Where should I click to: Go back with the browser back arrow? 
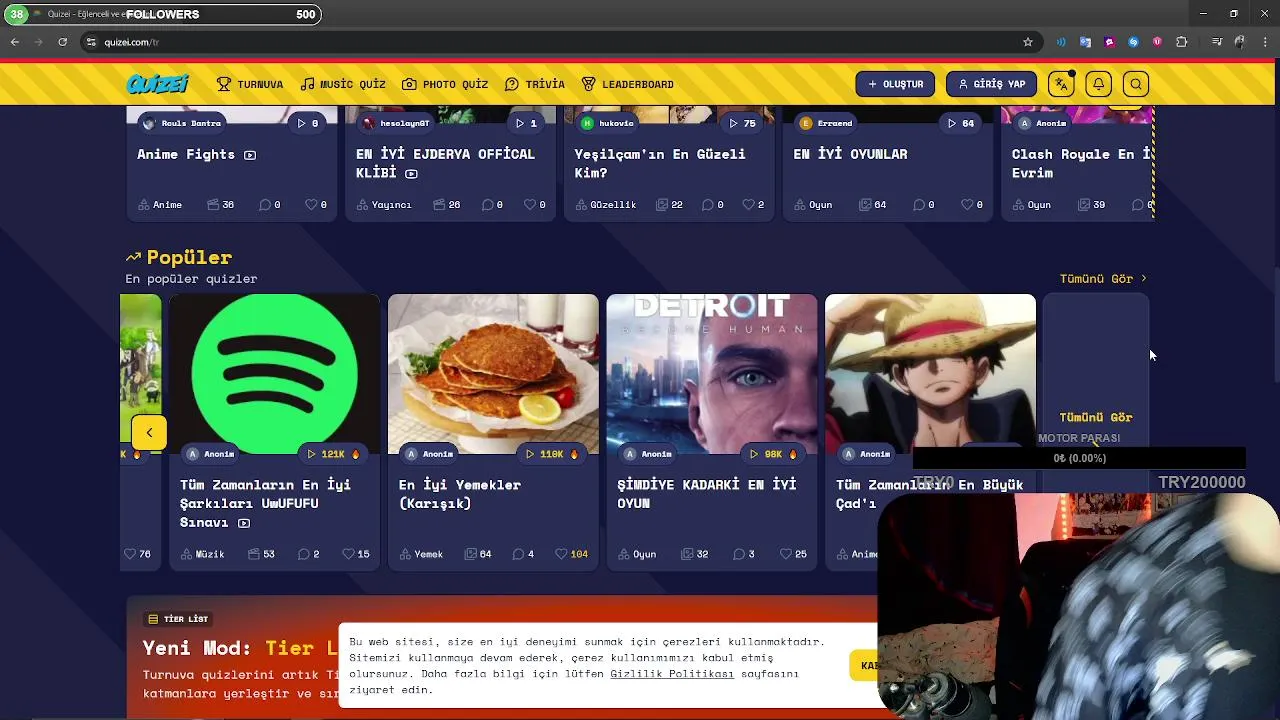point(15,42)
